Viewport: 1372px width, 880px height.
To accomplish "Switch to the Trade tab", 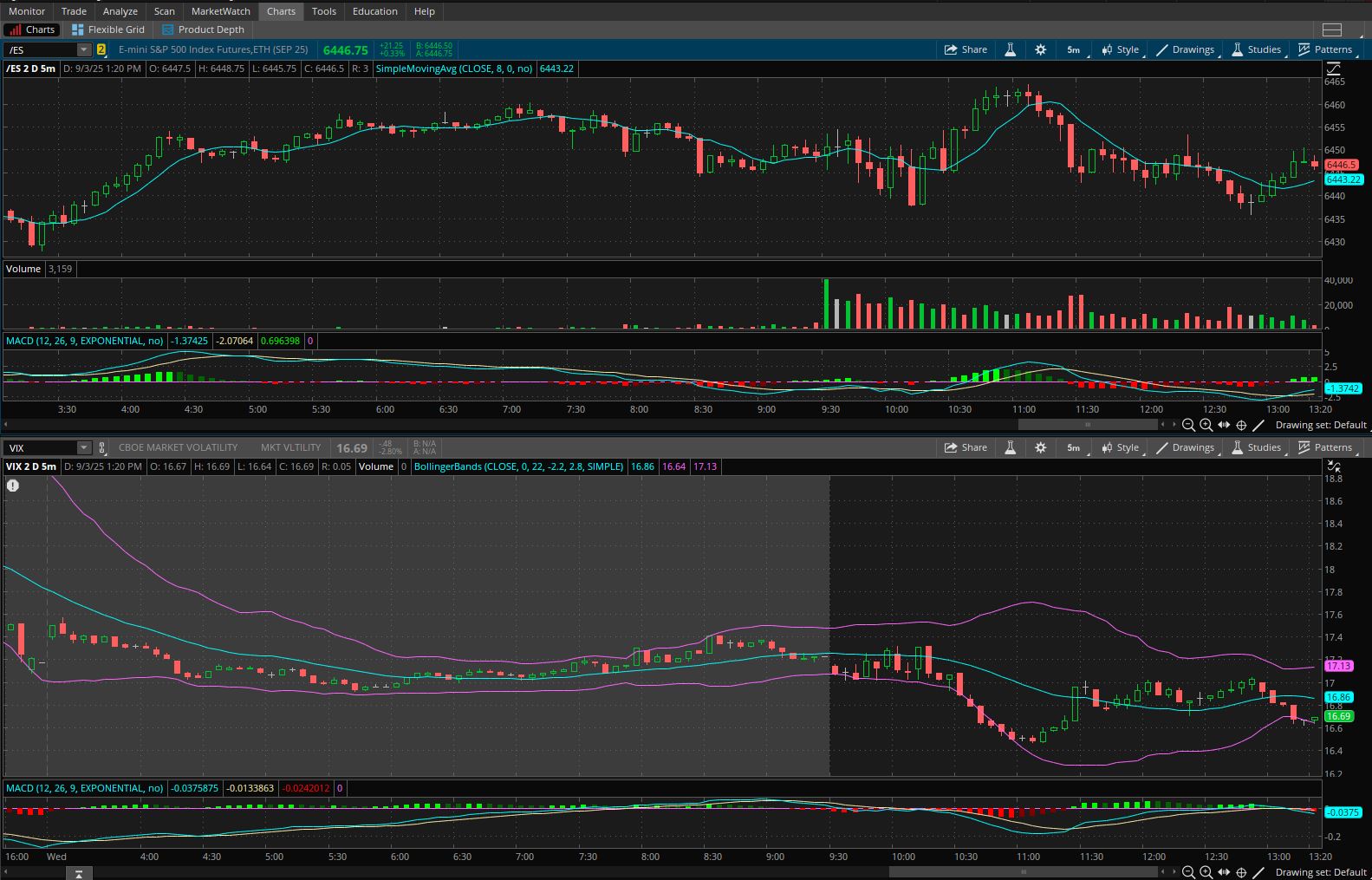I will click(x=74, y=11).
